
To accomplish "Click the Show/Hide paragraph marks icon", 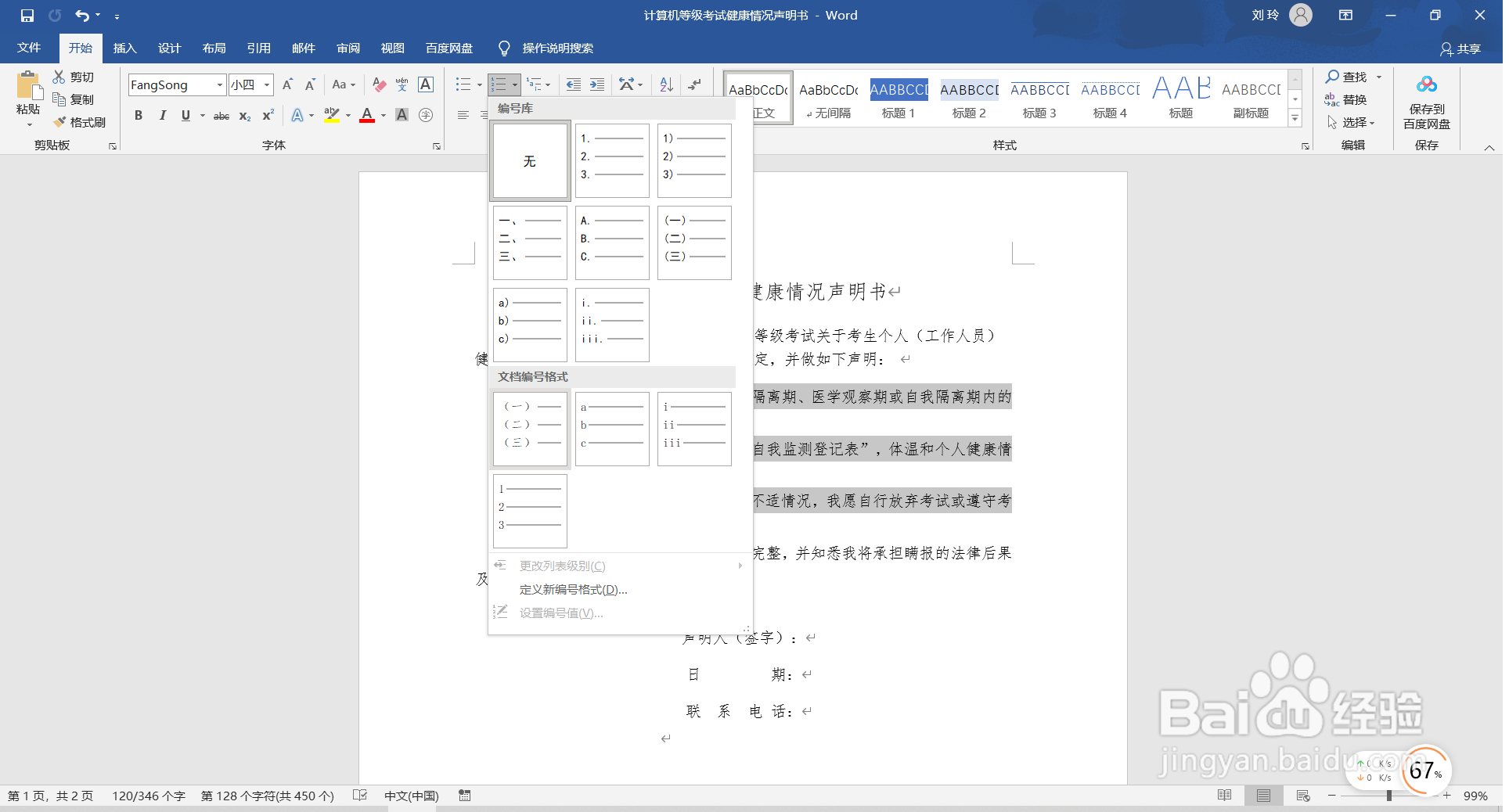I will point(694,84).
